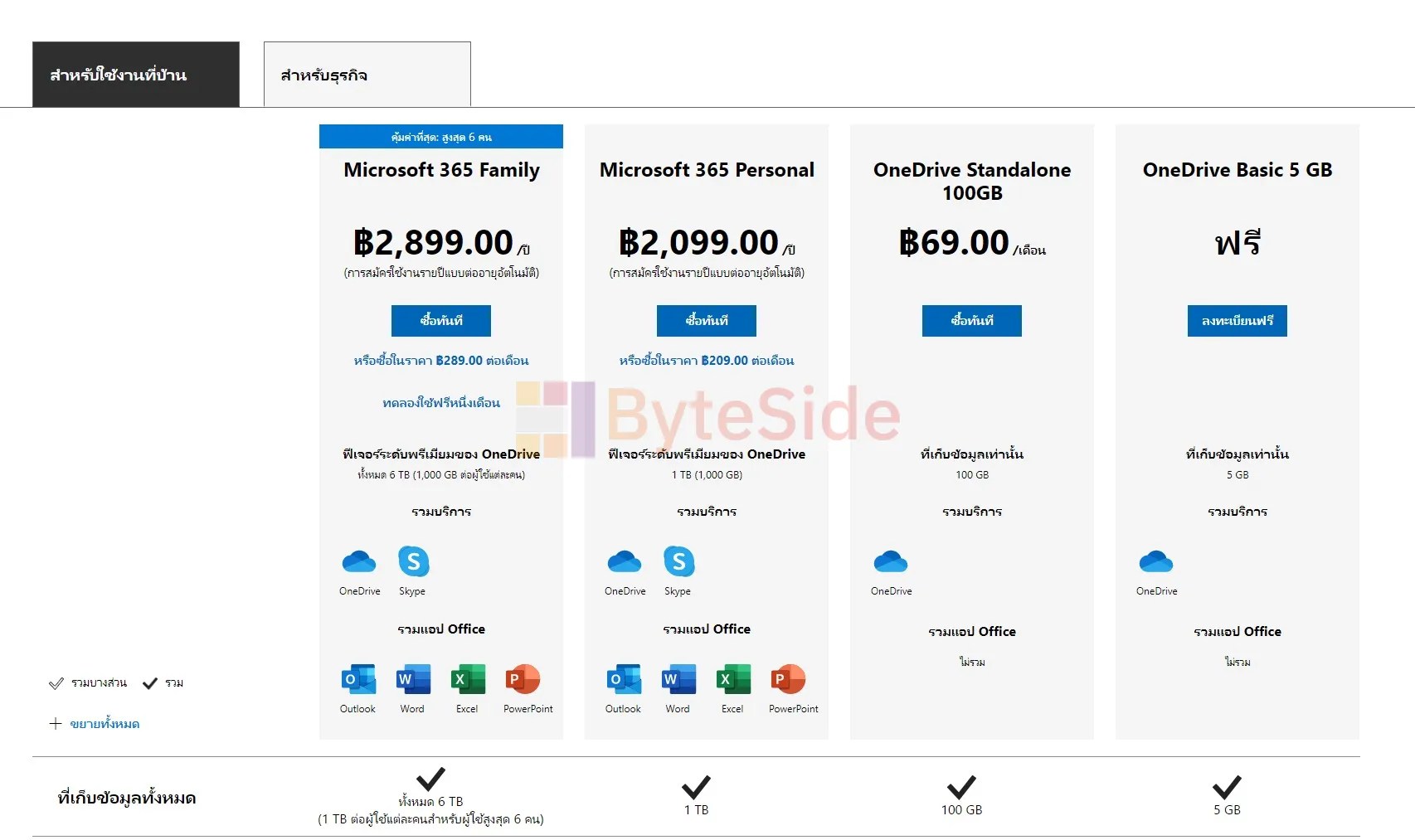
Task: Click the Word icon under Microsoft 365 Family
Action: click(412, 681)
